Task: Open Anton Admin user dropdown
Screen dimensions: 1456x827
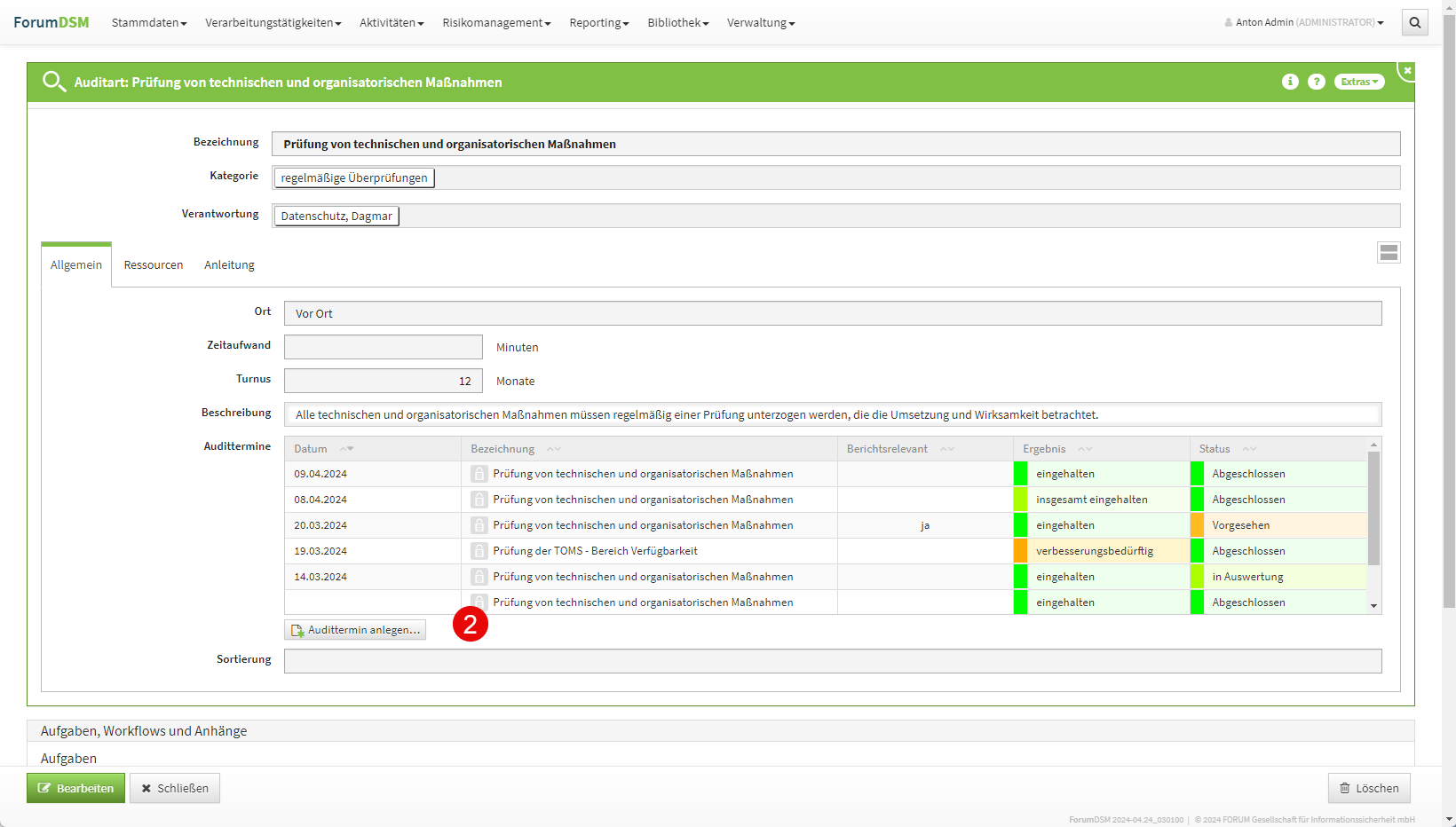Action: 1304,23
